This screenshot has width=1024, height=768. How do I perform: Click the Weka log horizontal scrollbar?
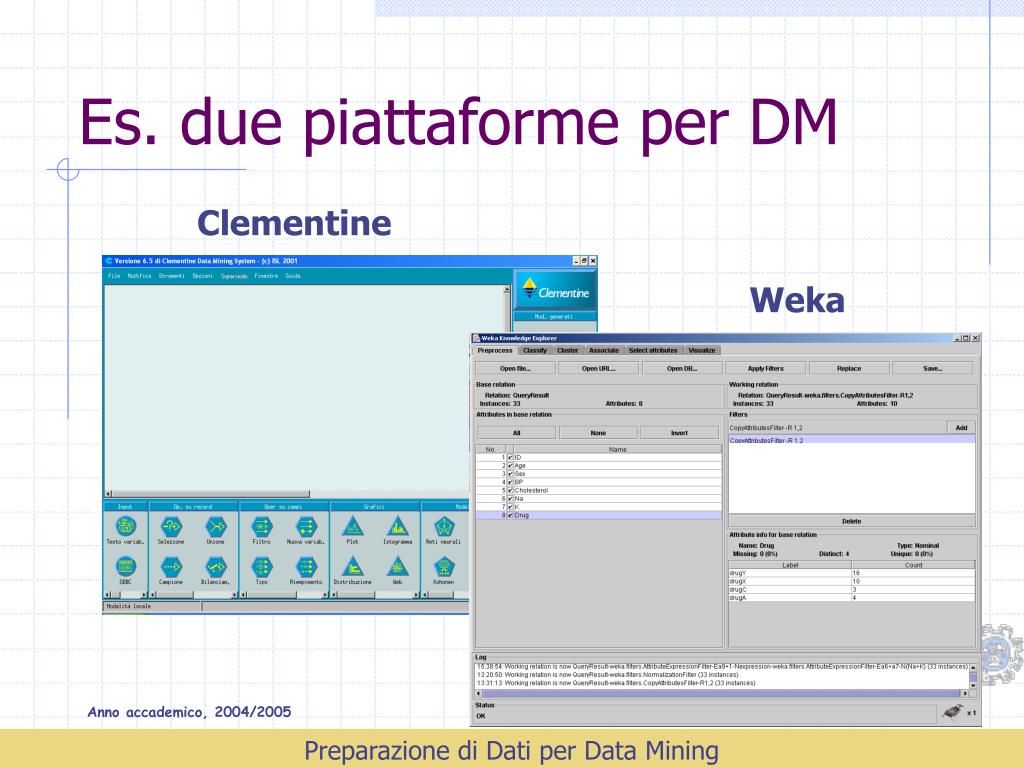pyautogui.click(x=722, y=694)
